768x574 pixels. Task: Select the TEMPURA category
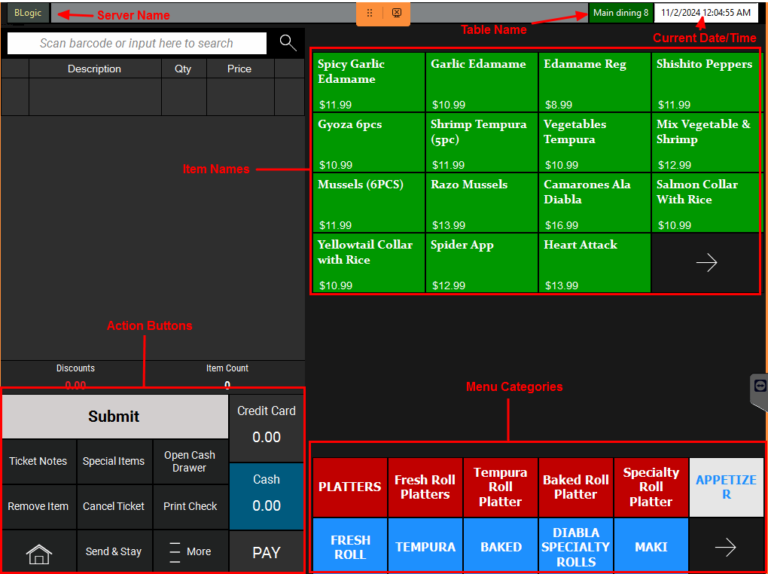pyautogui.click(x=425, y=547)
